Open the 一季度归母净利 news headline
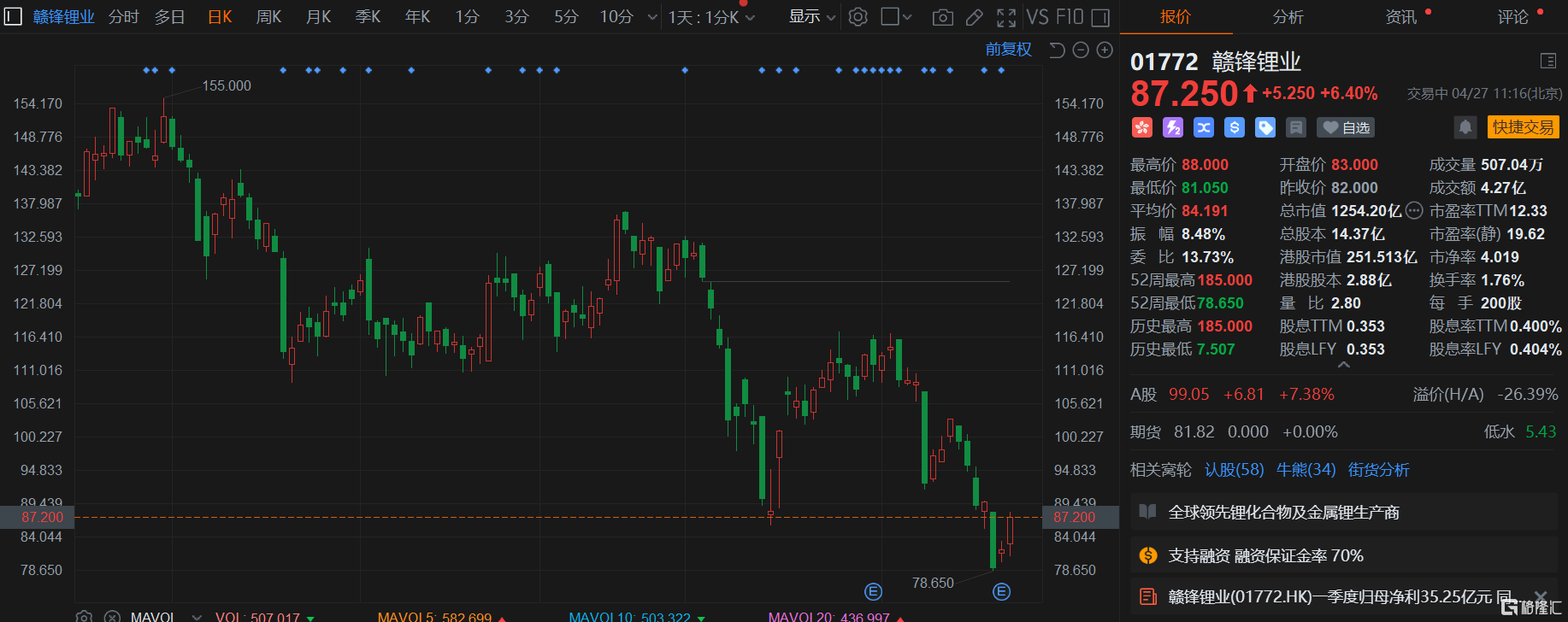 pos(1340,596)
